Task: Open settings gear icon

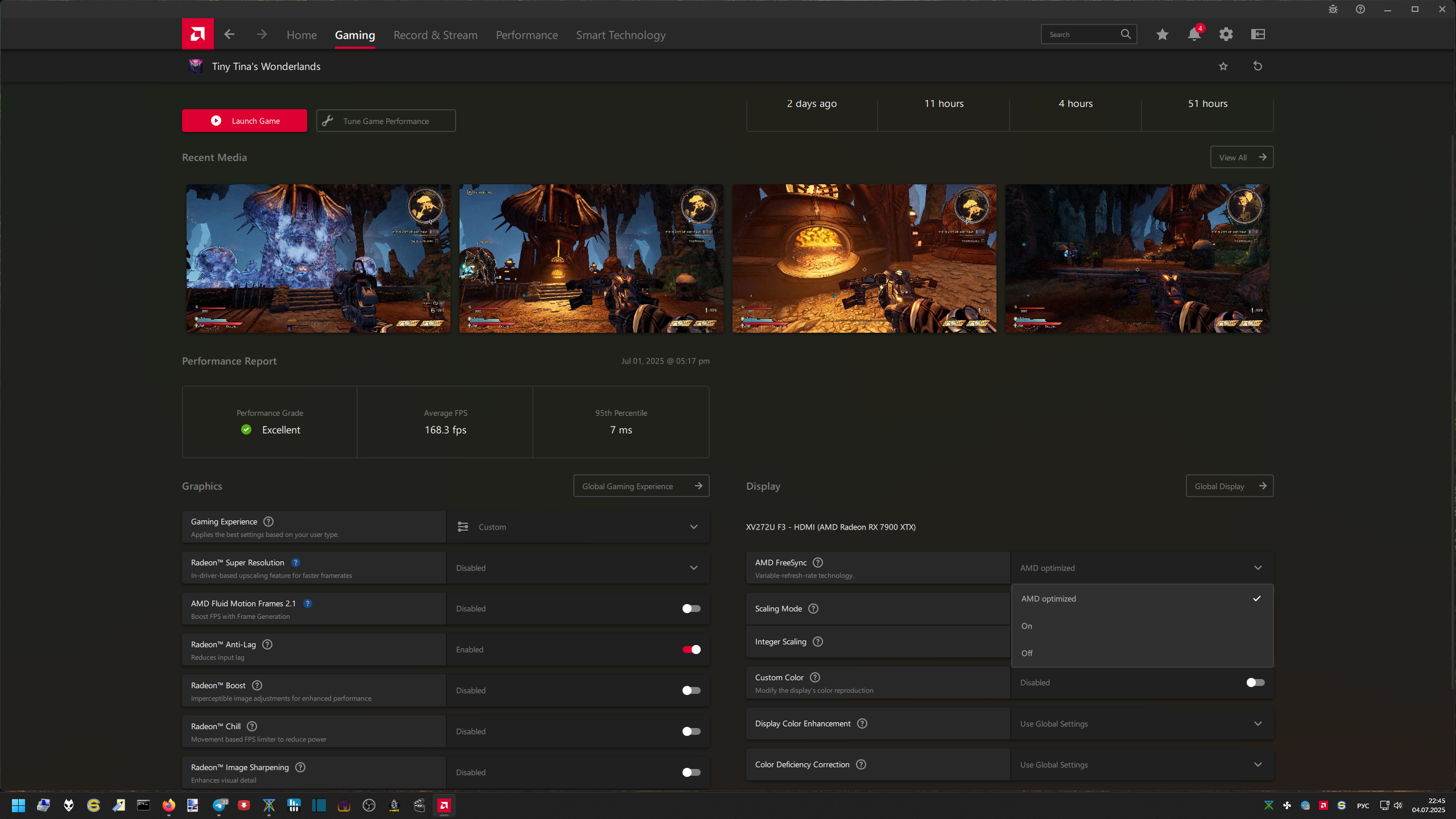Action: 1226,35
